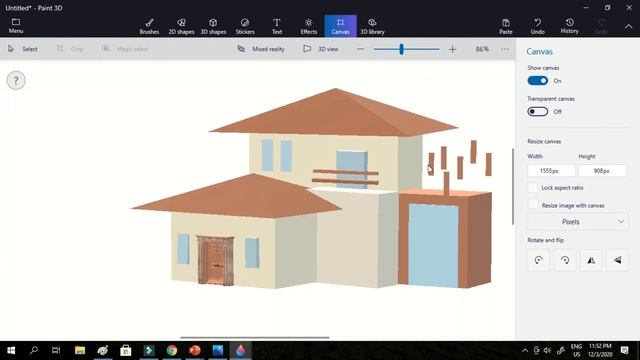This screenshot has width=640, height=360.
Task: Open the Menu
Action: click(16, 26)
